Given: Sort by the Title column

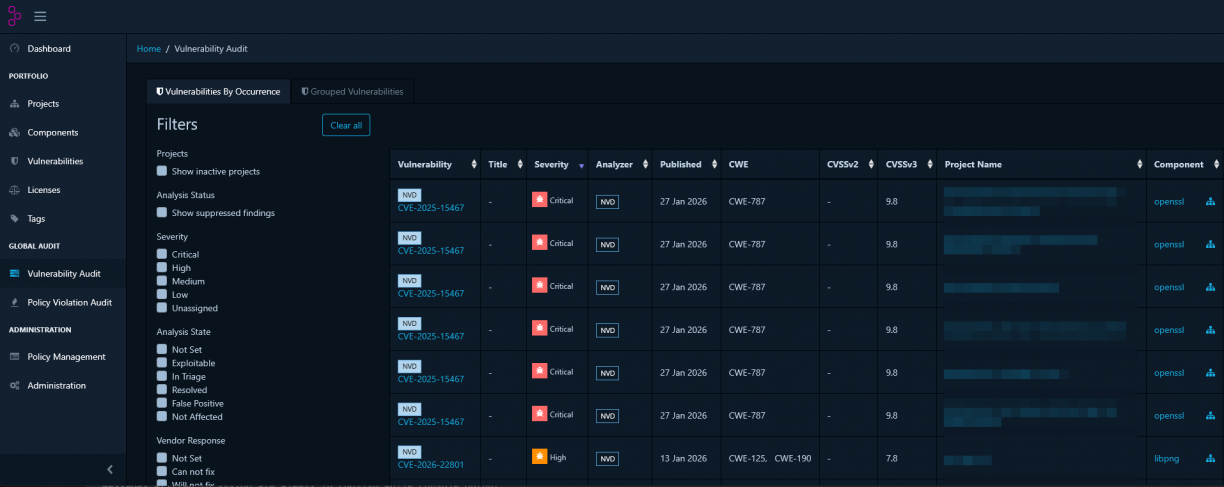Looking at the screenshot, I should pos(502,164).
